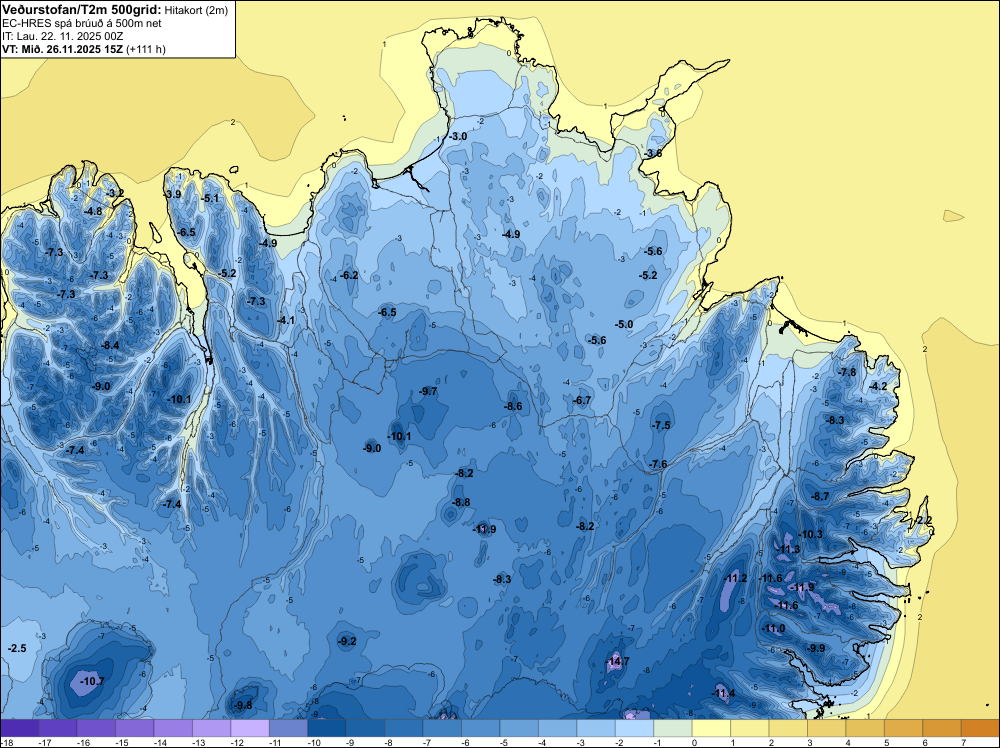
Task: Click the -5.1 temperature label
Action: click(210, 198)
